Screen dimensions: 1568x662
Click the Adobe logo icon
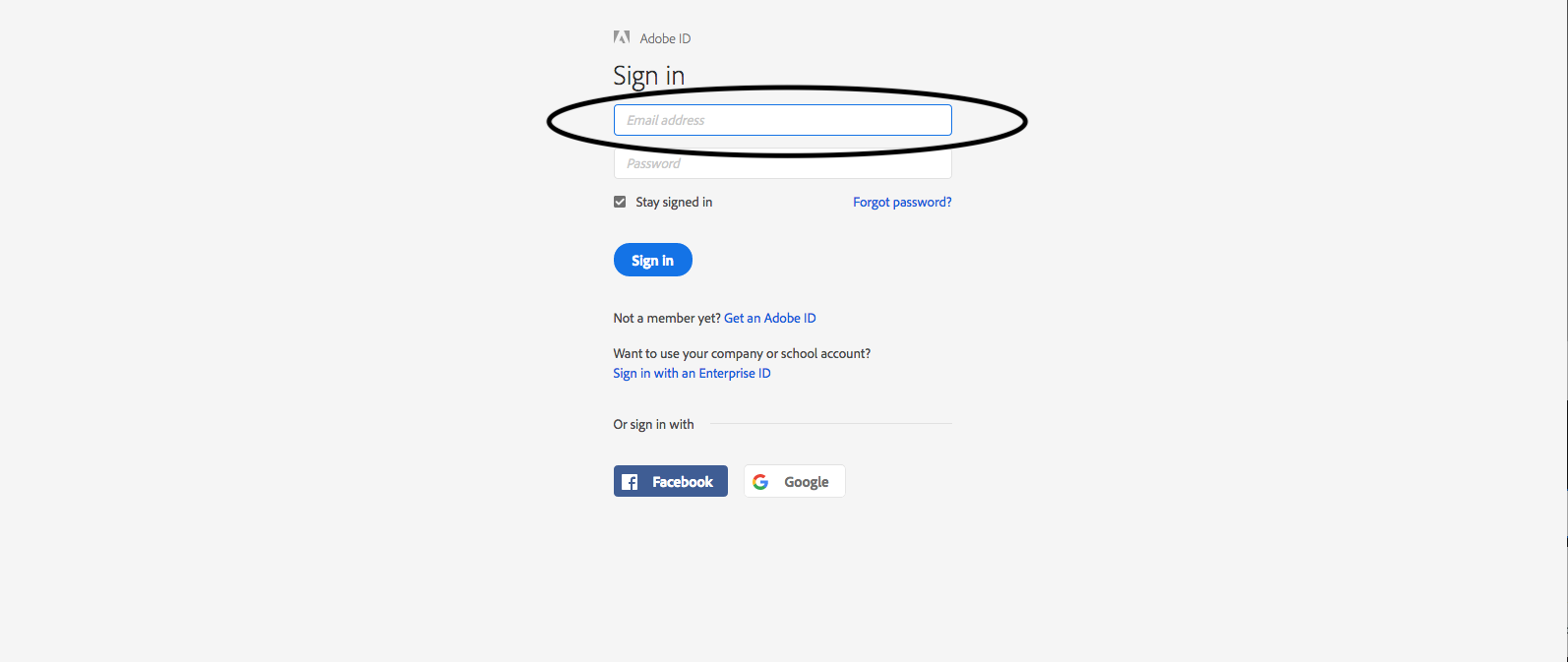[x=622, y=37]
